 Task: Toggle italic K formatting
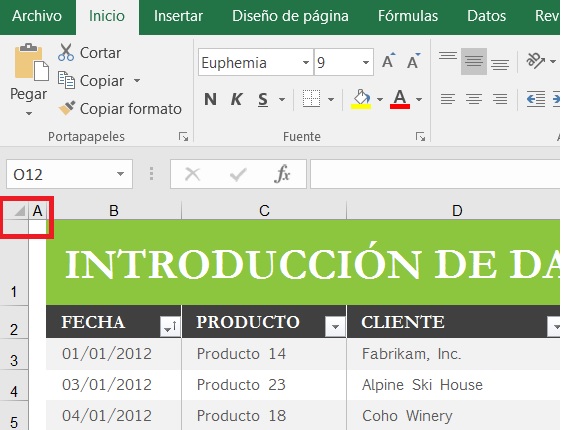[x=236, y=99]
